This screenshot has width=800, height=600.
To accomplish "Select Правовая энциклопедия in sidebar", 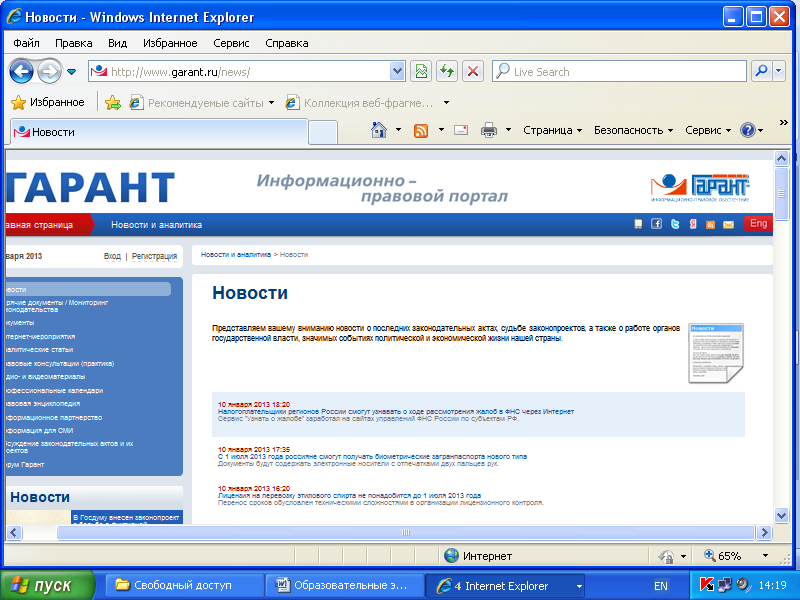I will click(x=43, y=404).
